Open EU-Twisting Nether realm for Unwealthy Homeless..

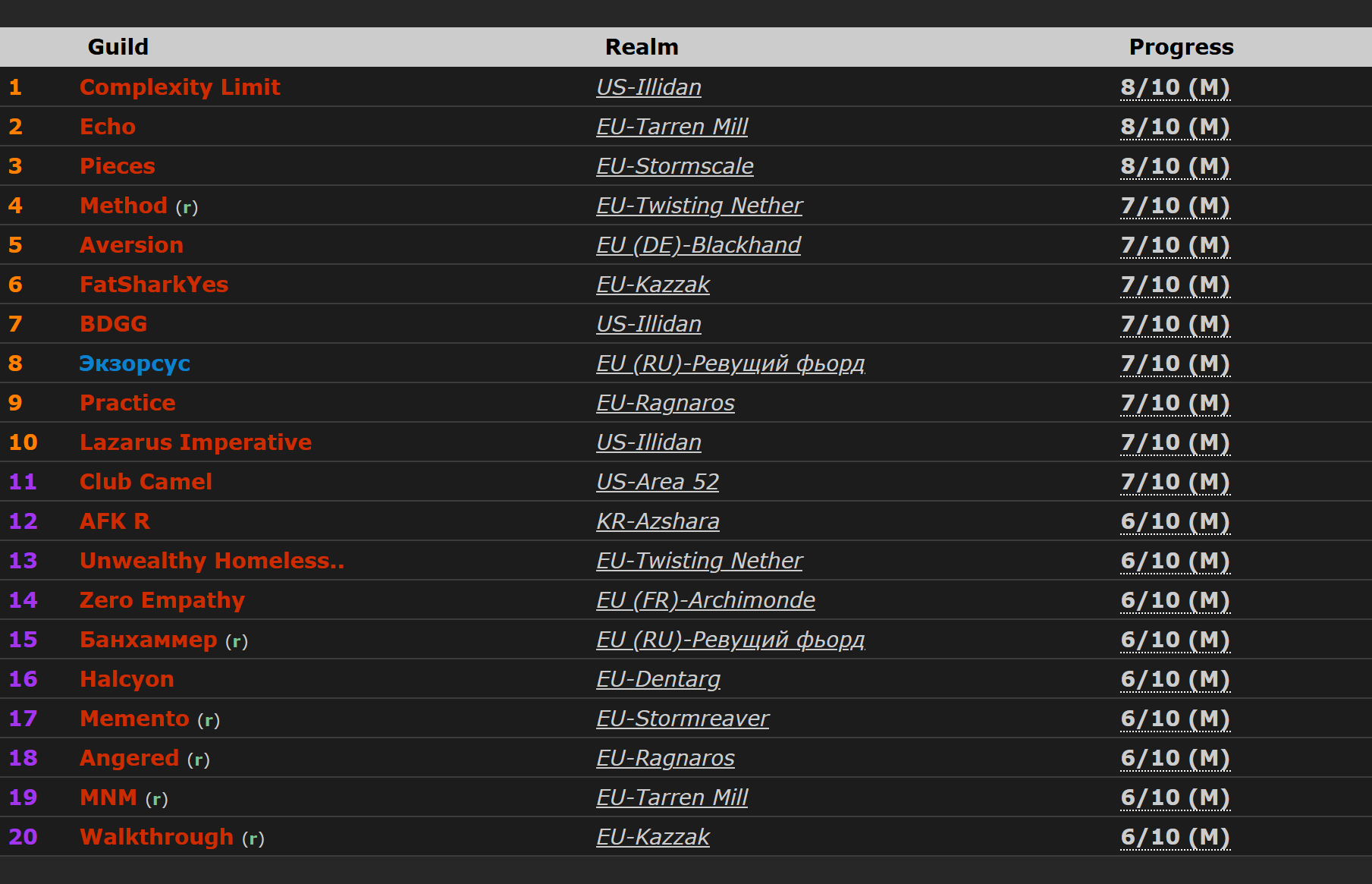(x=699, y=561)
